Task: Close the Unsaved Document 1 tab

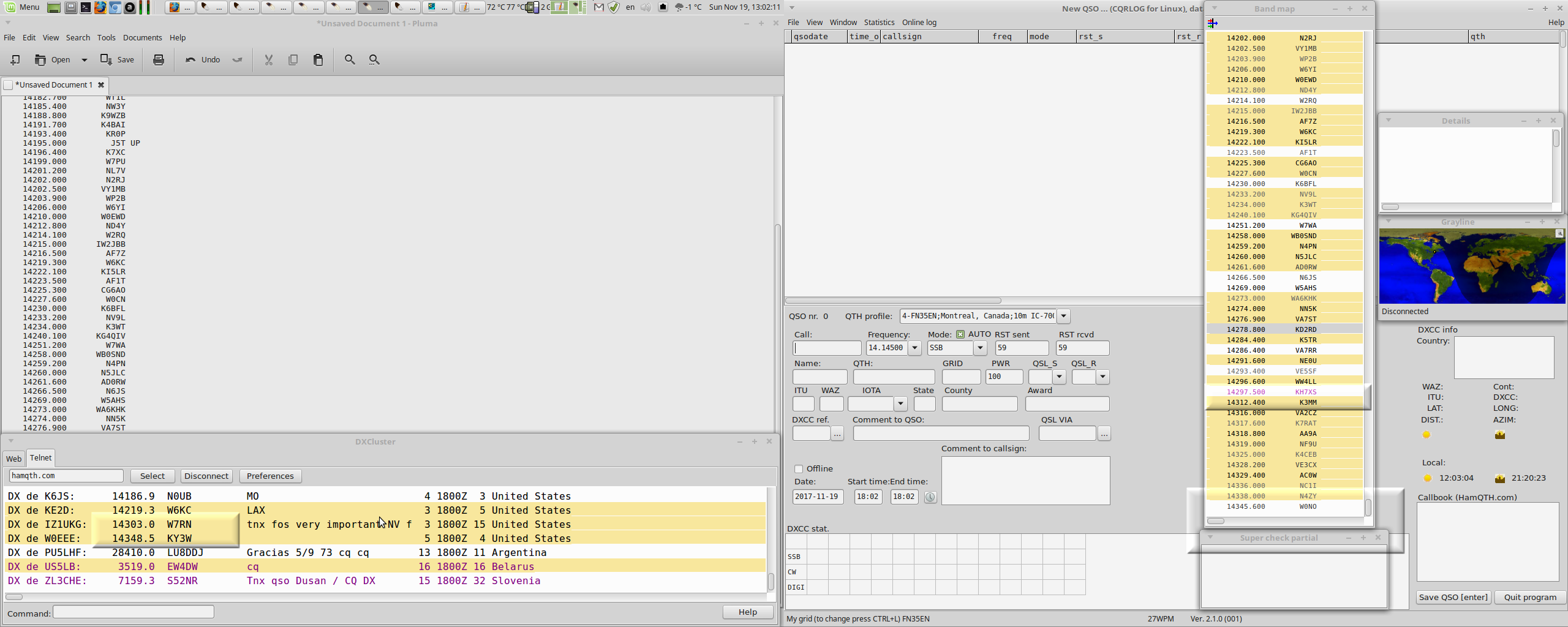Action: tap(101, 85)
